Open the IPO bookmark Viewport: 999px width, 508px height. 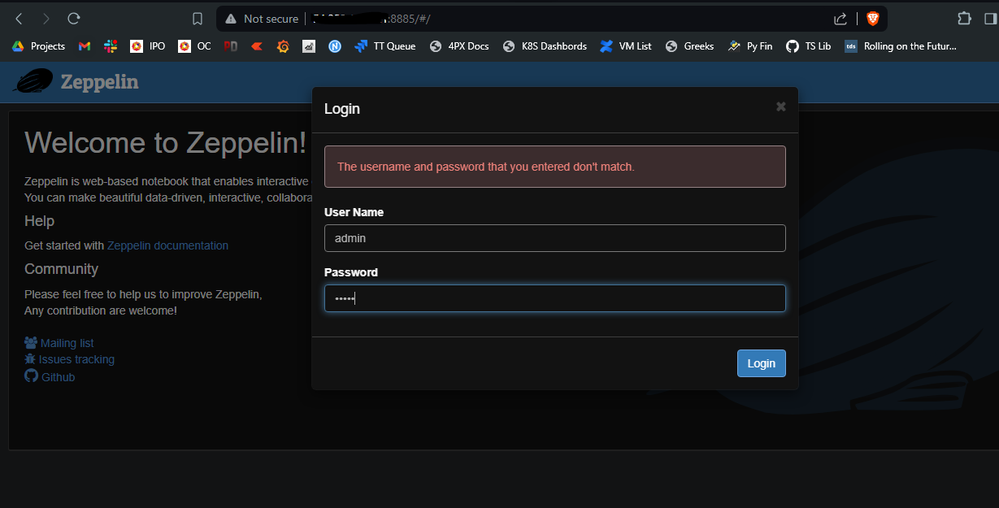(x=148, y=46)
